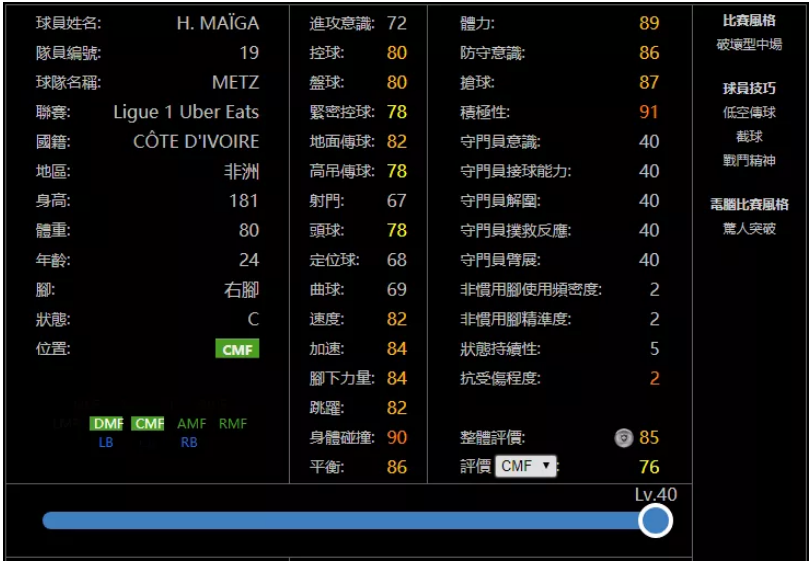Select AMF on the position map
This screenshot has height=563, width=810.
coord(191,424)
